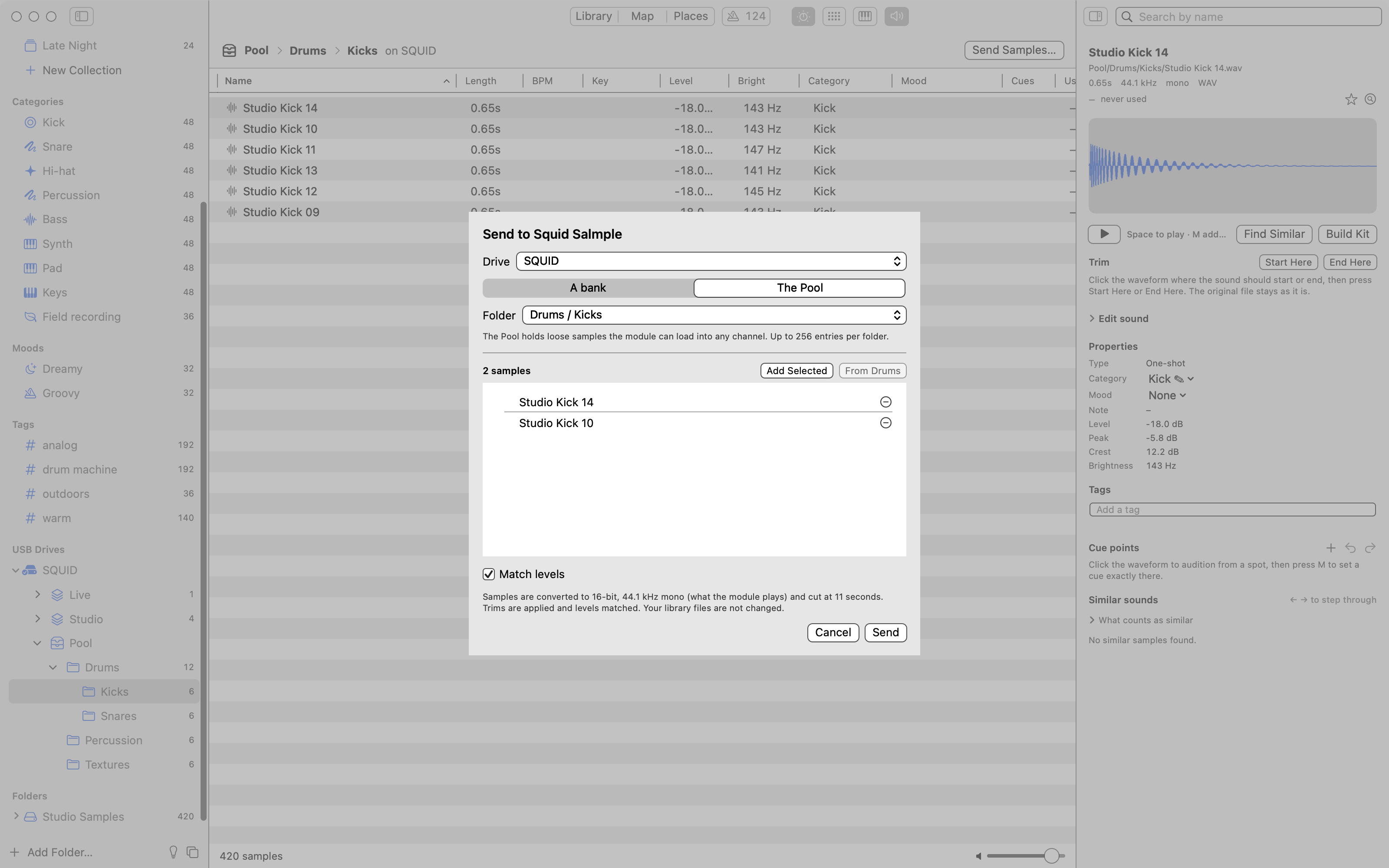Click the metronome tempo 124 button
Image resolution: width=1389 pixels, height=868 pixels.
tap(746, 16)
